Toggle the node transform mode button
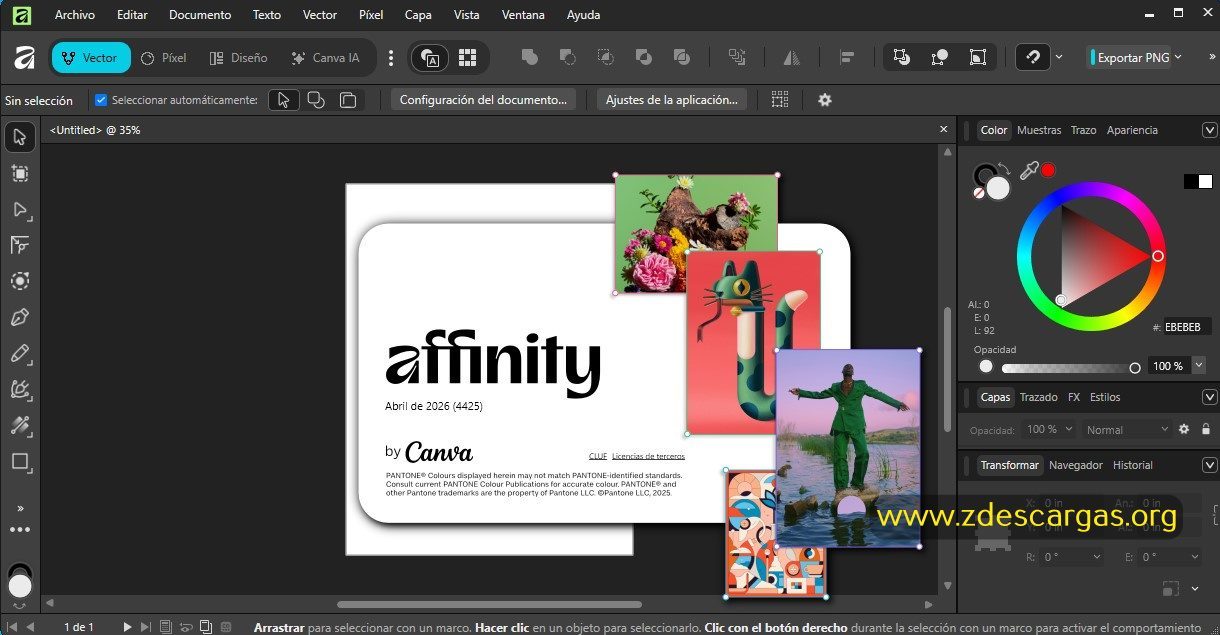Image resolution: width=1220 pixels, height=635 pixels. 939,58
